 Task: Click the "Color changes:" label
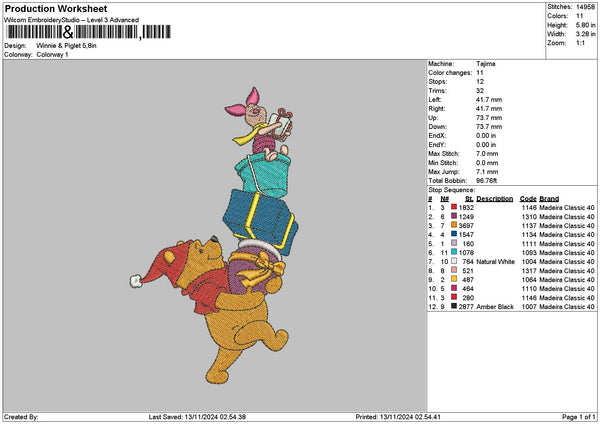[450, 73]
